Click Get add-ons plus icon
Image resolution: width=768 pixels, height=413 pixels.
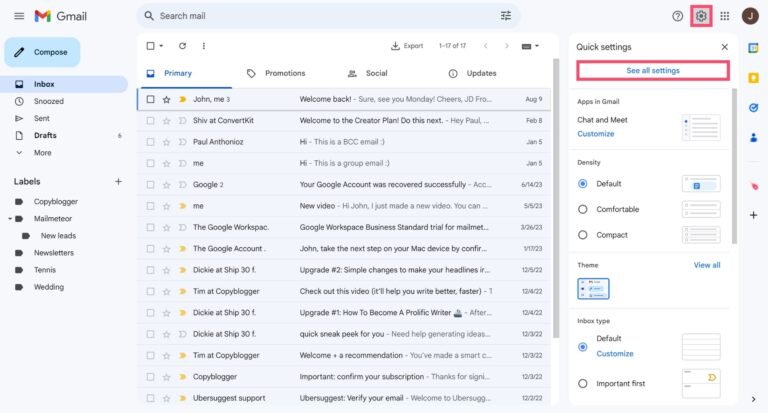(x=753, y=215)
